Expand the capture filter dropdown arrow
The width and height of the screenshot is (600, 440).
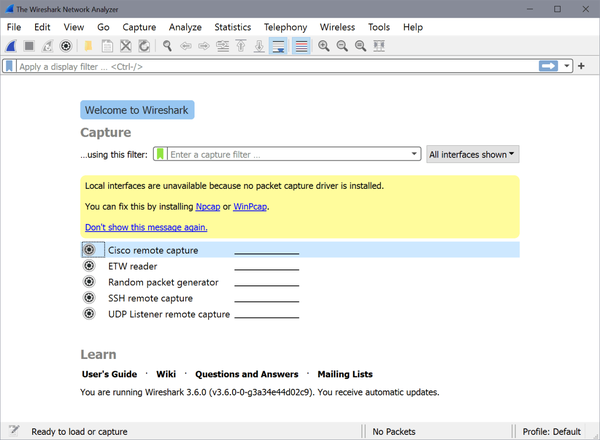pos(414,154)
